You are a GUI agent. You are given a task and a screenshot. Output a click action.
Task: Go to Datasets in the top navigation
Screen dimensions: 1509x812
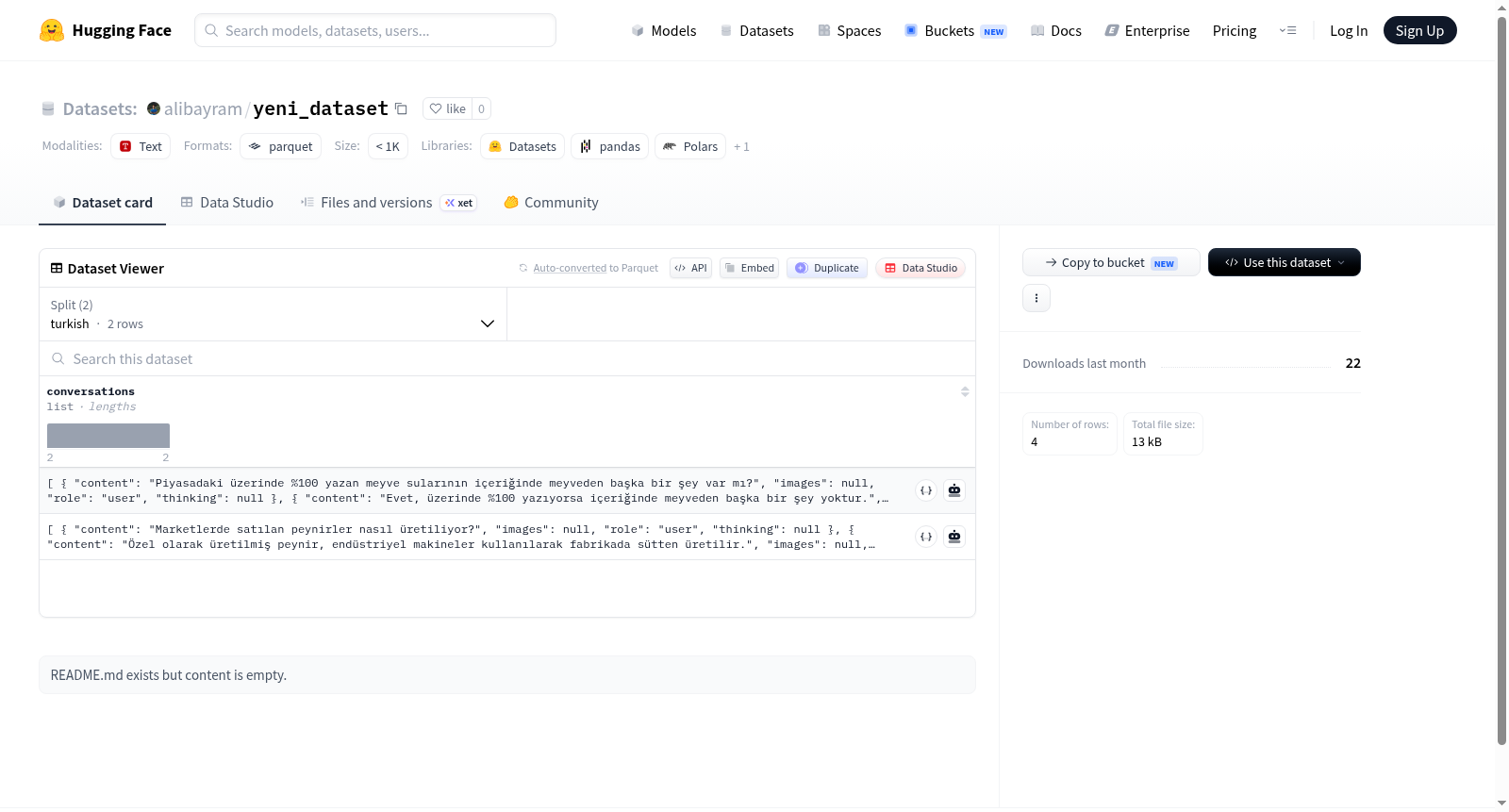pos(757,30)
